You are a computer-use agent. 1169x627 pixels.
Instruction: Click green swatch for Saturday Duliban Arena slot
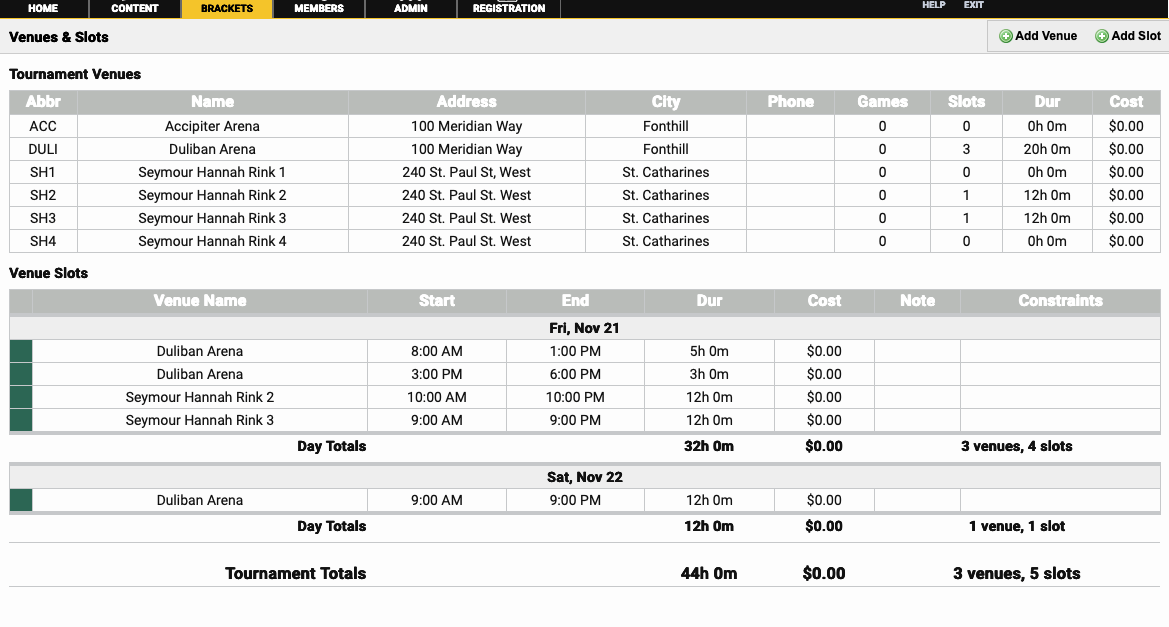tap(21, 500)
